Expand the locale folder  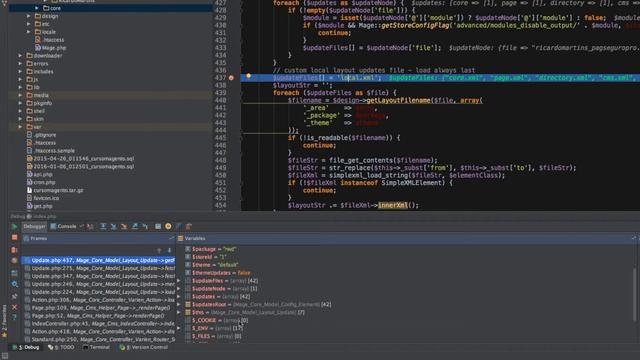pyautogui.click(x=29, y=32)
